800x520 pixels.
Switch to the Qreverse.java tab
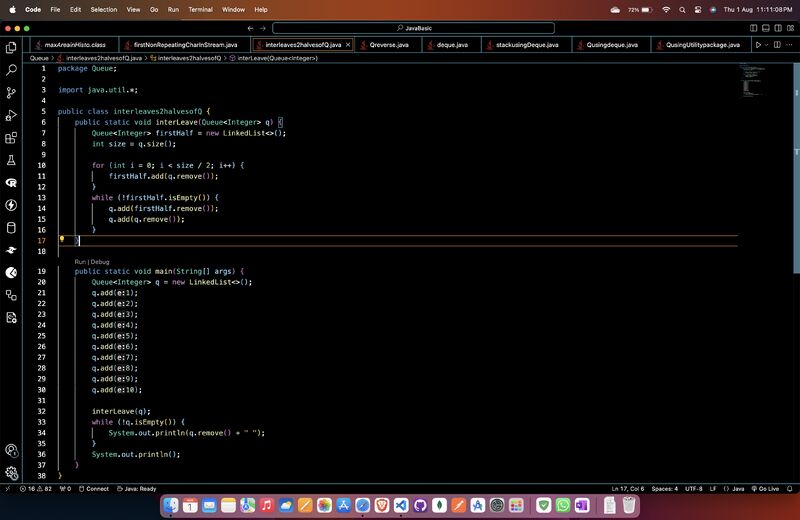tap(388, 45)
